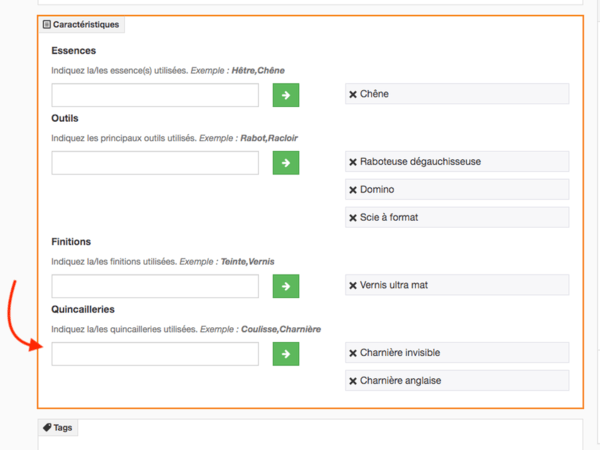
Task: Click the x on Scie à format
Action: click(x=353, y=217)
